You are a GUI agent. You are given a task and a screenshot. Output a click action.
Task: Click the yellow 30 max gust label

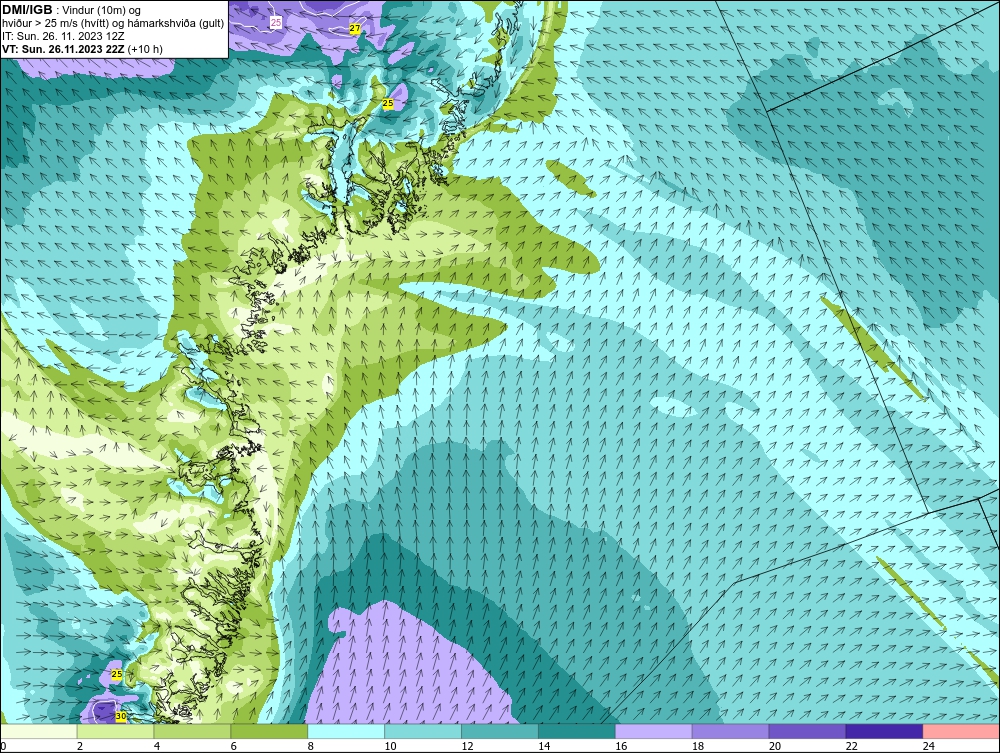(121, 717)
